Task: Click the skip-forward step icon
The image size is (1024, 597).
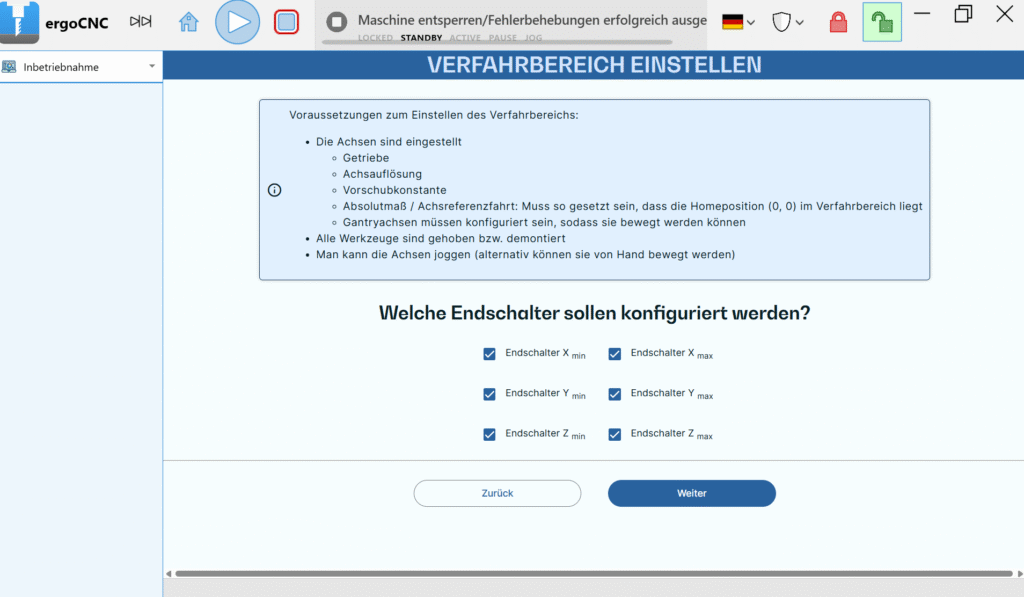Action: (x=141, y=21)
